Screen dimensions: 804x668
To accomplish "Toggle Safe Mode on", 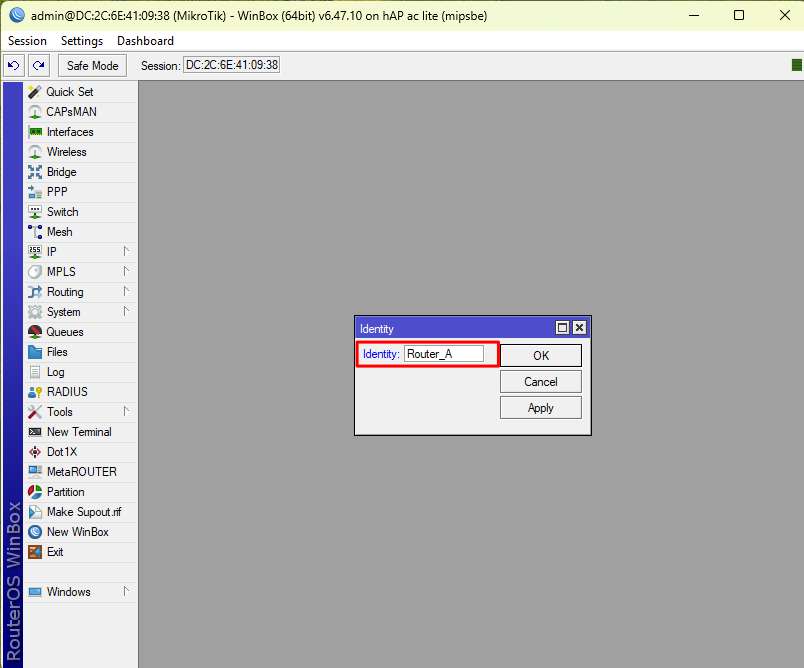I will (92, 65).
